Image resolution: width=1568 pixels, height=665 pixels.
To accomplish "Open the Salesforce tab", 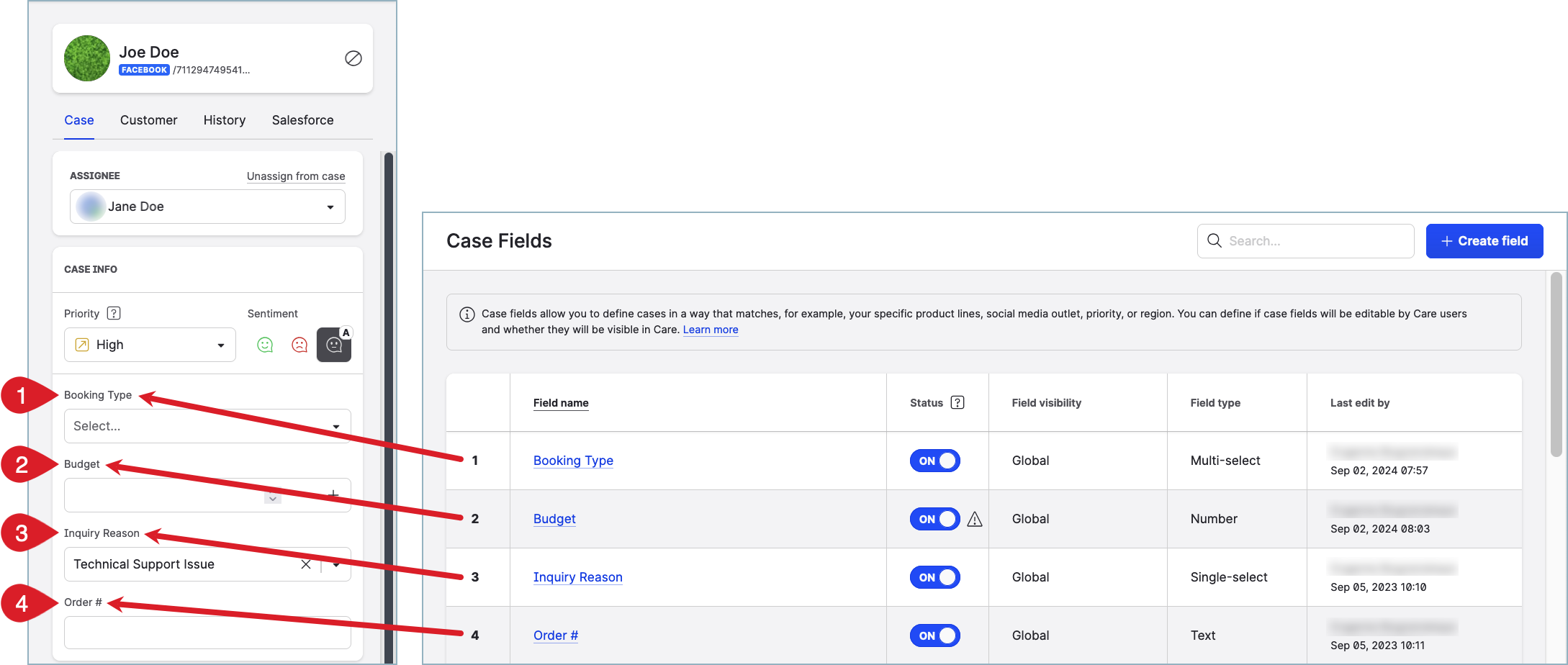I will (x=302, y=120).
